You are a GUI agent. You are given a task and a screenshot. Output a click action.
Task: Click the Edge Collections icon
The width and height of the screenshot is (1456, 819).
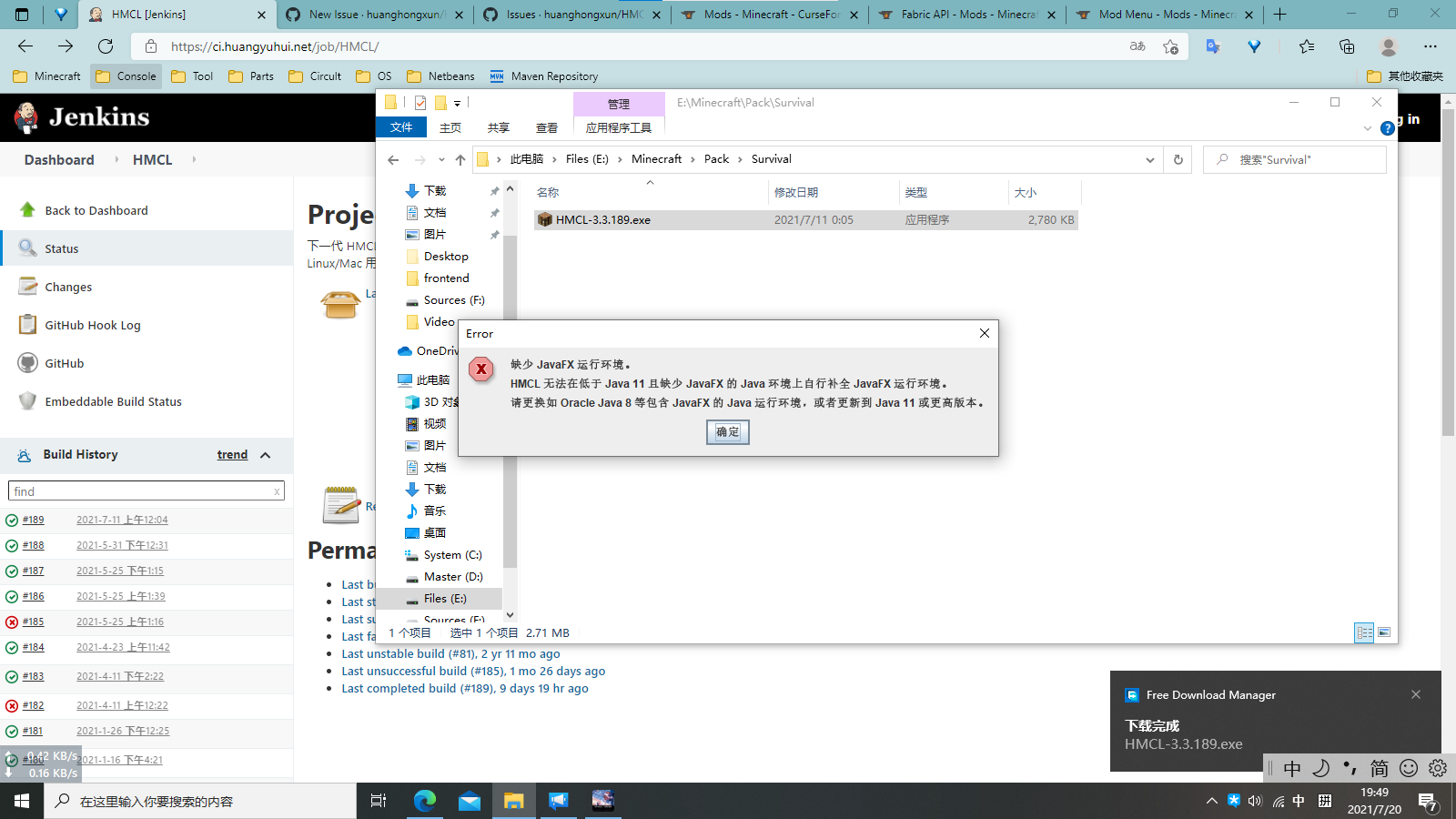point(1349,46)
